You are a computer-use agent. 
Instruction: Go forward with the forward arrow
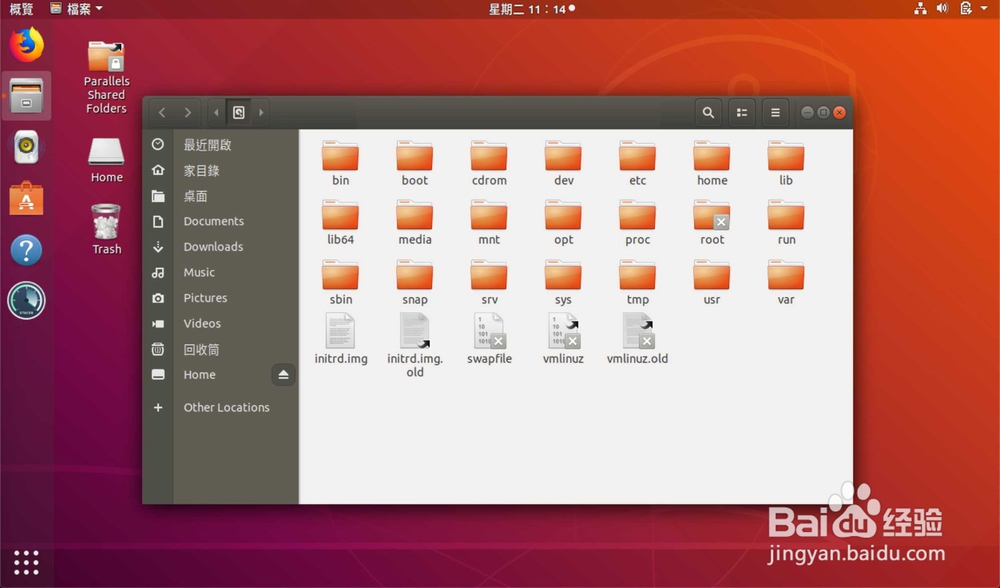[x=188, y=112]
